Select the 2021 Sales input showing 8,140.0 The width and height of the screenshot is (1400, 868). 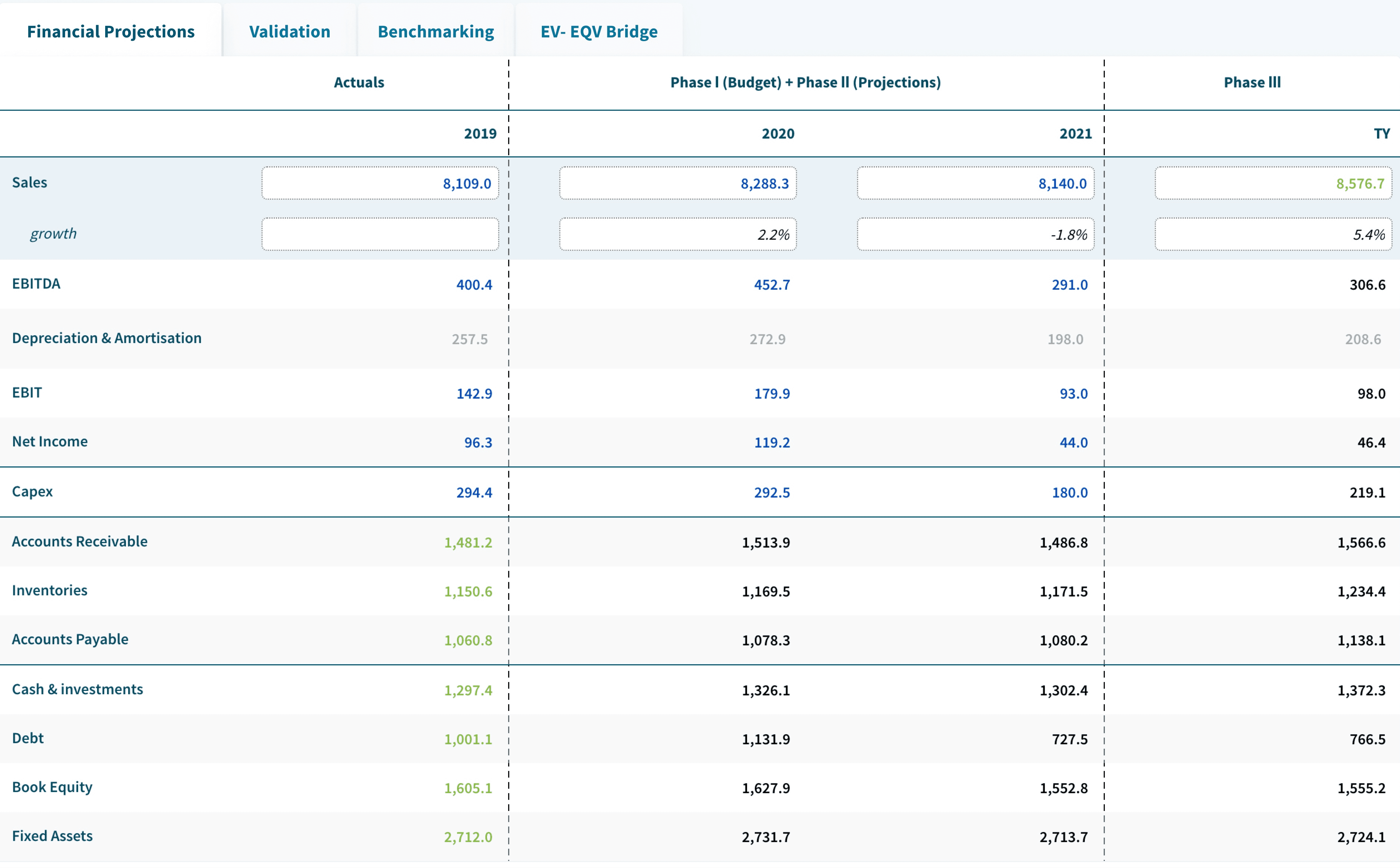pos(976,184)
